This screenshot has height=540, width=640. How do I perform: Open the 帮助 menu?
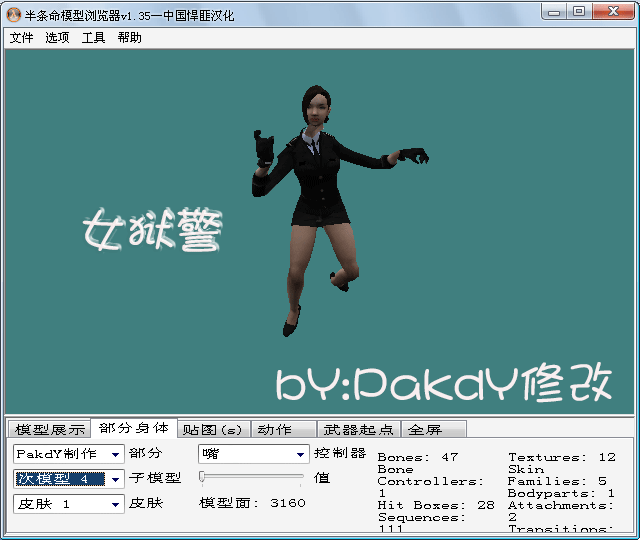pyautogui.click(x=129, y=38)
